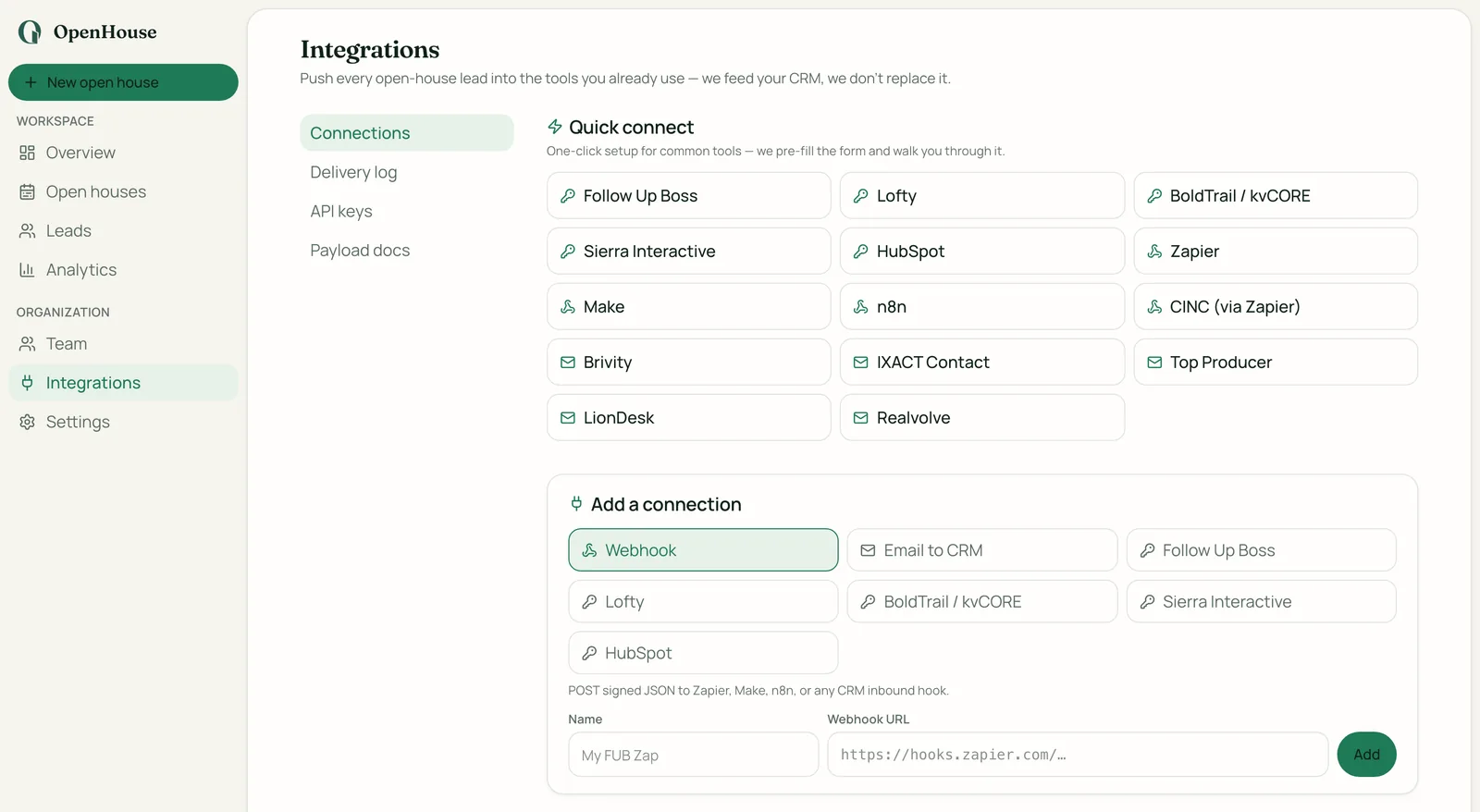Click the Settings gear icon
The image size is (1480, 812).
point(27,422)
